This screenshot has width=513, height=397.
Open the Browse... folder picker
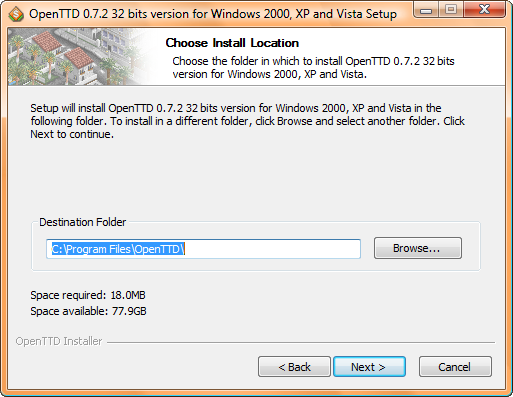click(418, 248)
